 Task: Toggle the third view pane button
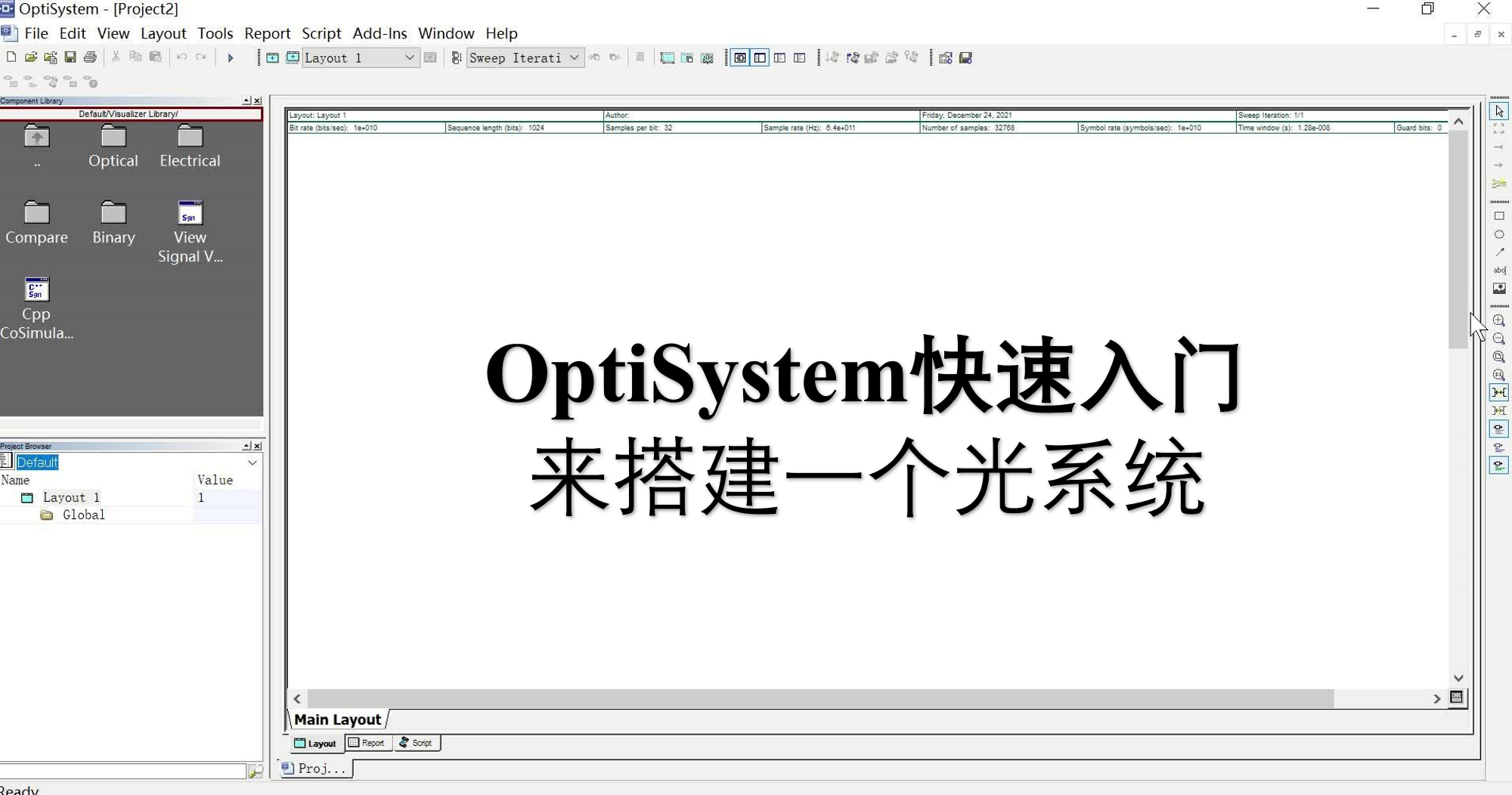[779, 58]
